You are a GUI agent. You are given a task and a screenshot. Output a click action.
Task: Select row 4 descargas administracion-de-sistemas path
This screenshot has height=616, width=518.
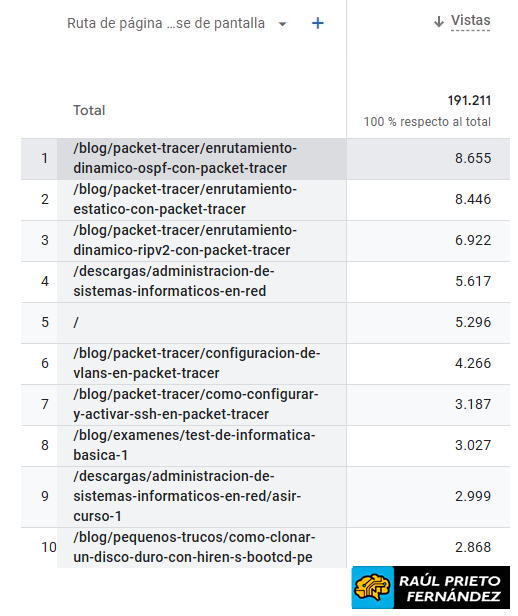174,281
